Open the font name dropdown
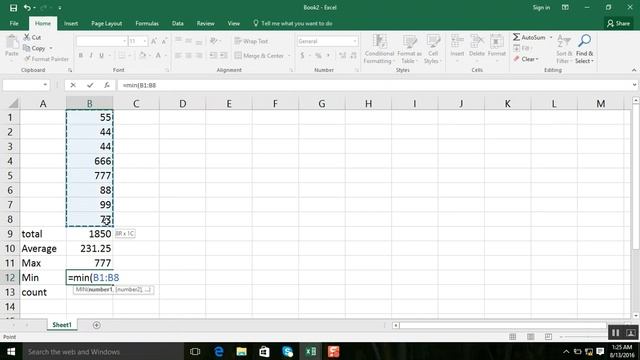Image resolution: width=640 pixels, height=360 pixels. click(124, 41)
